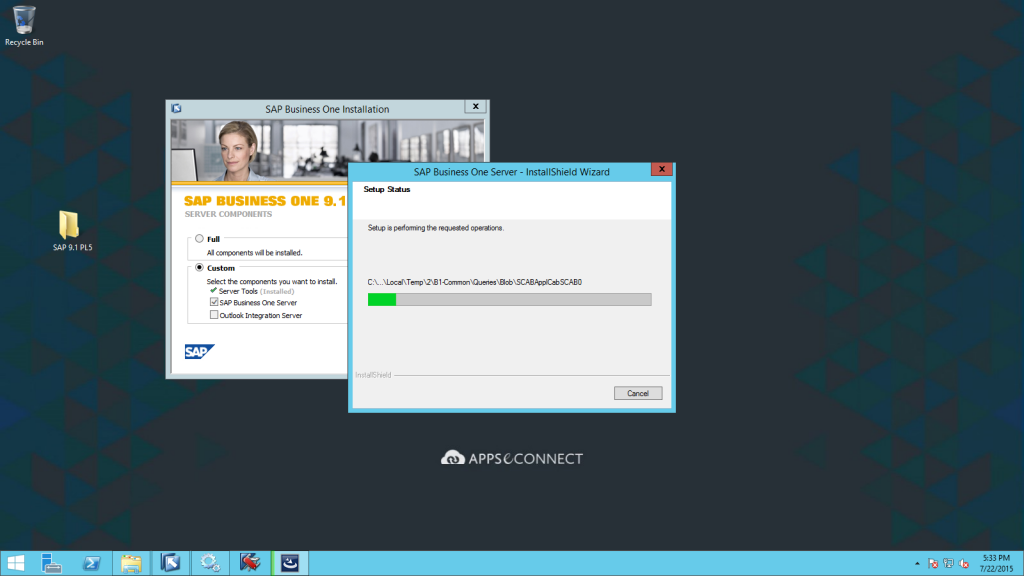1024x576 pixels.
Task: Click the SAP BUSINESS ONE 9.1 heading
Action: coord(265,201)
